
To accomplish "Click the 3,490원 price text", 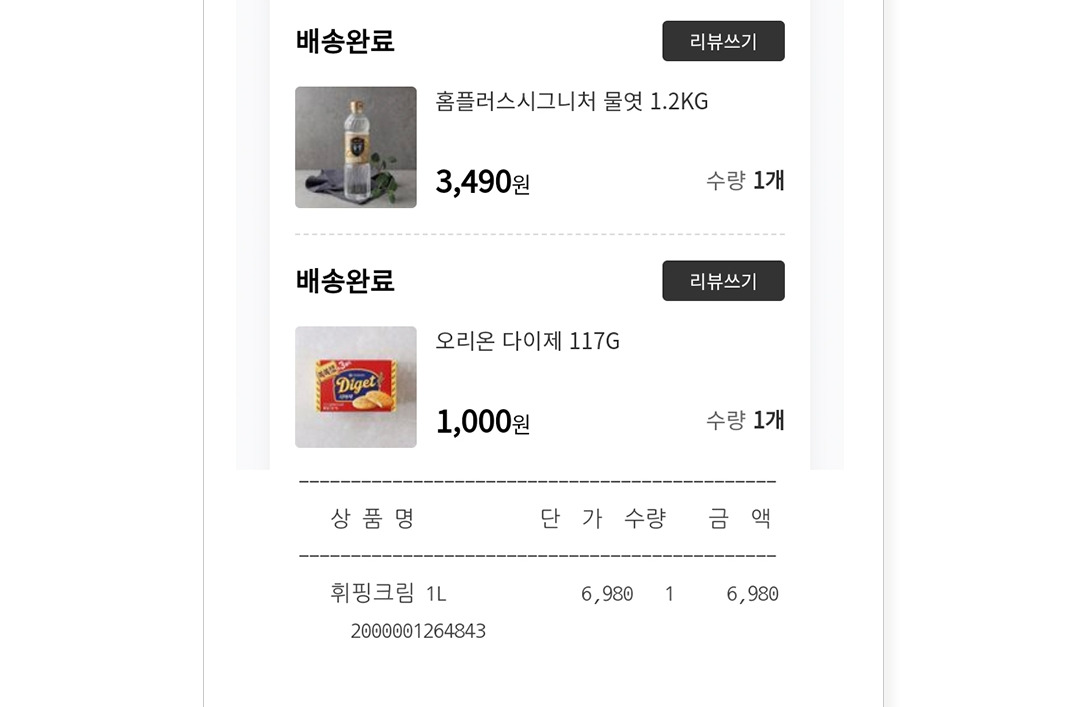I will point(482,181).
